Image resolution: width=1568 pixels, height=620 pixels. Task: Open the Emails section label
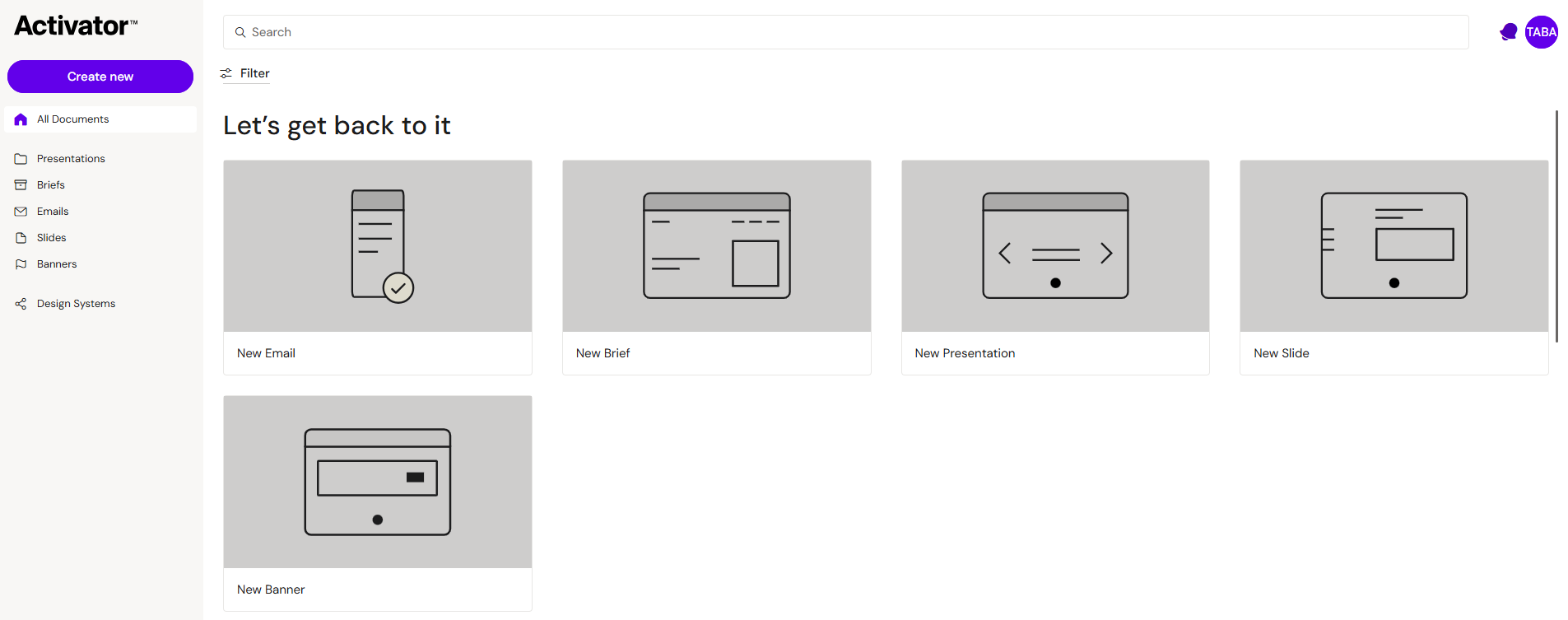pyautogui.click(x=53, y=212)
